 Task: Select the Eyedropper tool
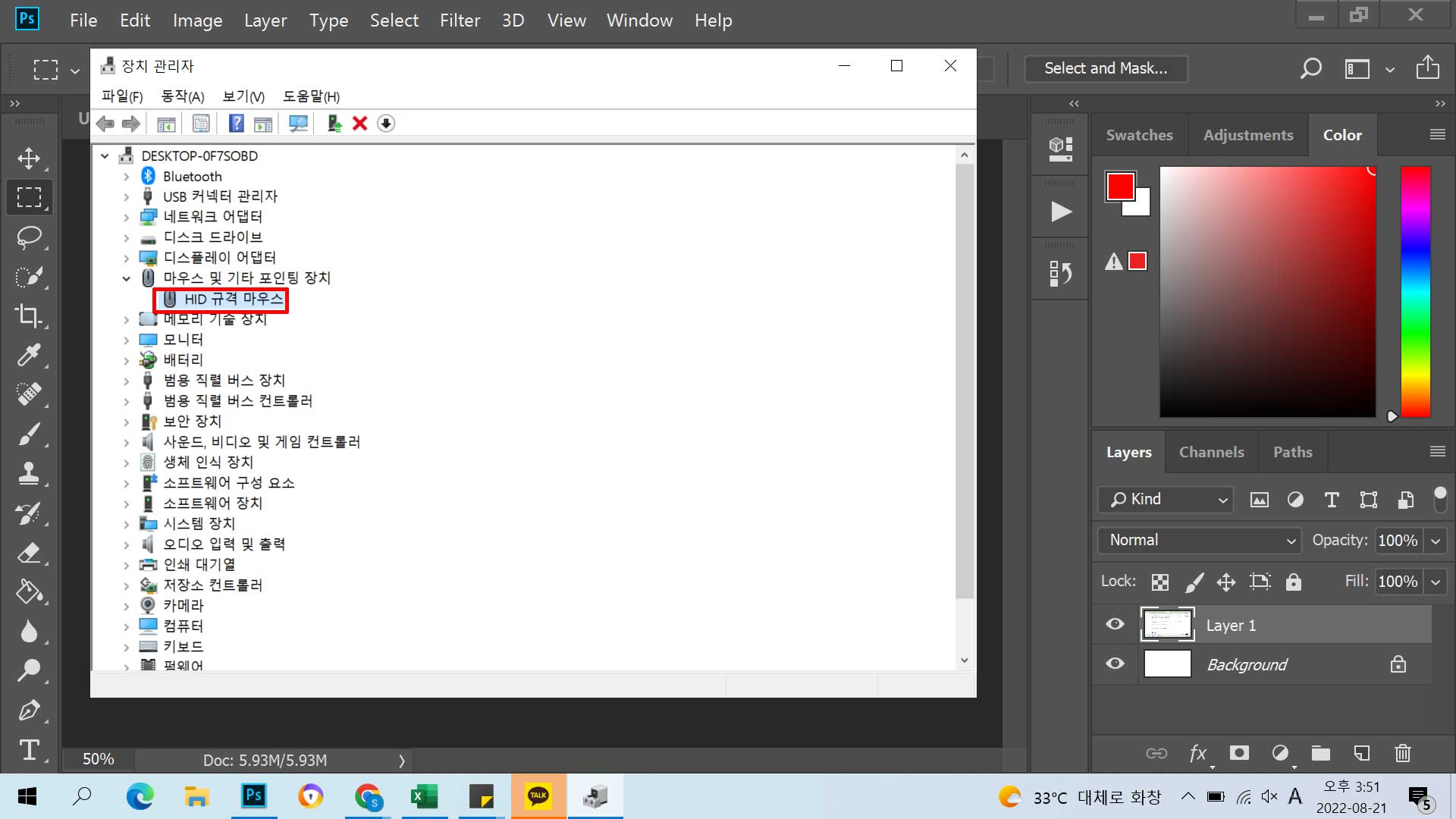(29, 355)
